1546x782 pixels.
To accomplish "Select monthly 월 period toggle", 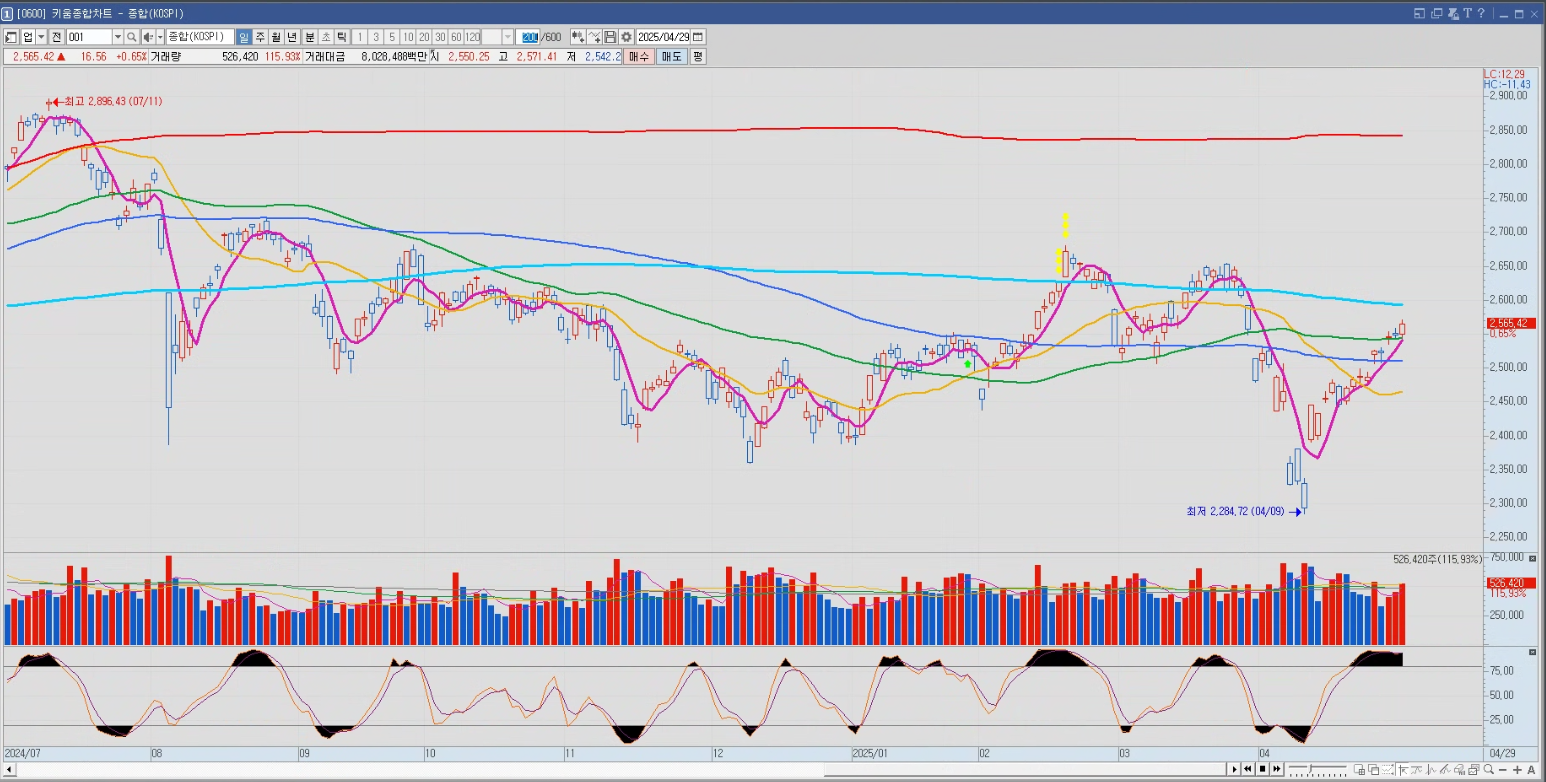I will pyautogui.click(x=276, y=37).
